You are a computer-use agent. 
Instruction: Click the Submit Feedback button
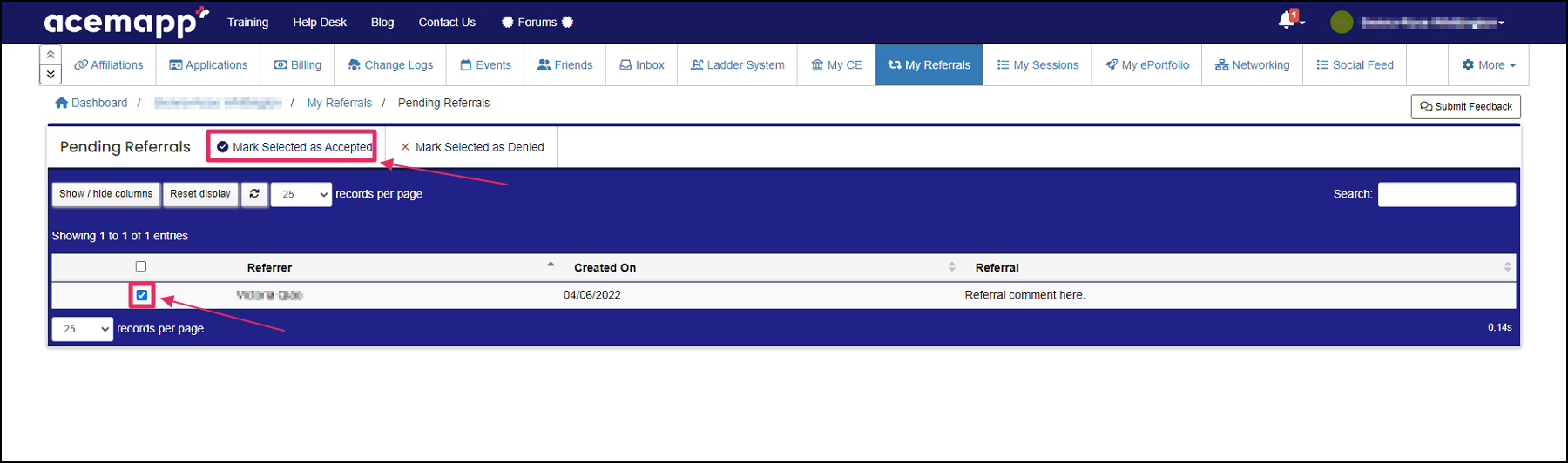1466,106
